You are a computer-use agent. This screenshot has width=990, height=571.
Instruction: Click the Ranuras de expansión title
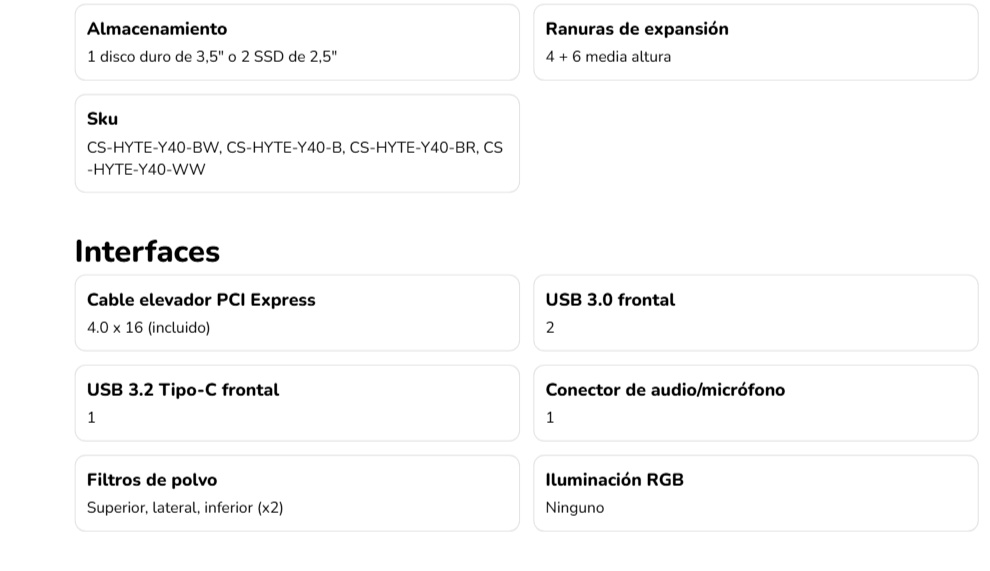[x=637, y=29]
